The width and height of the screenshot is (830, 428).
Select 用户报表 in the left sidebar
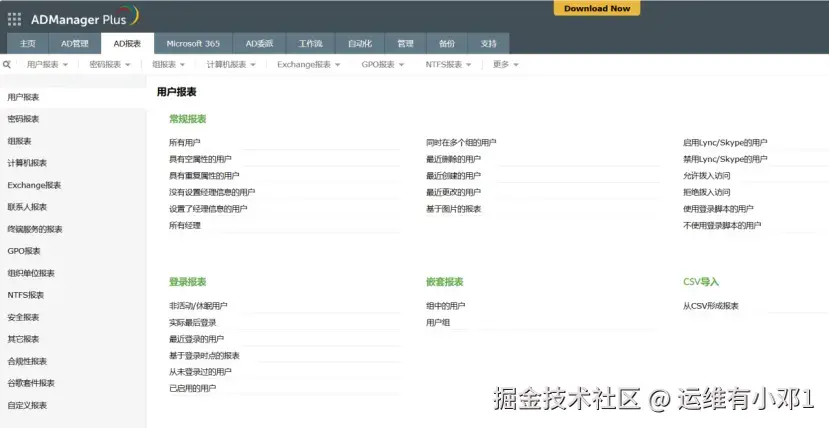[73, 97]
